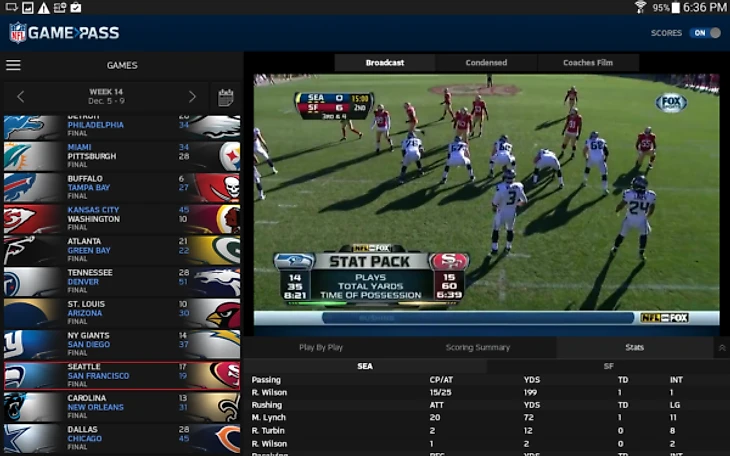This screenshot has width=730, height=456.
Task: Select the Miami vs Pittsburgh game
Action: click(x=120, y=156)
